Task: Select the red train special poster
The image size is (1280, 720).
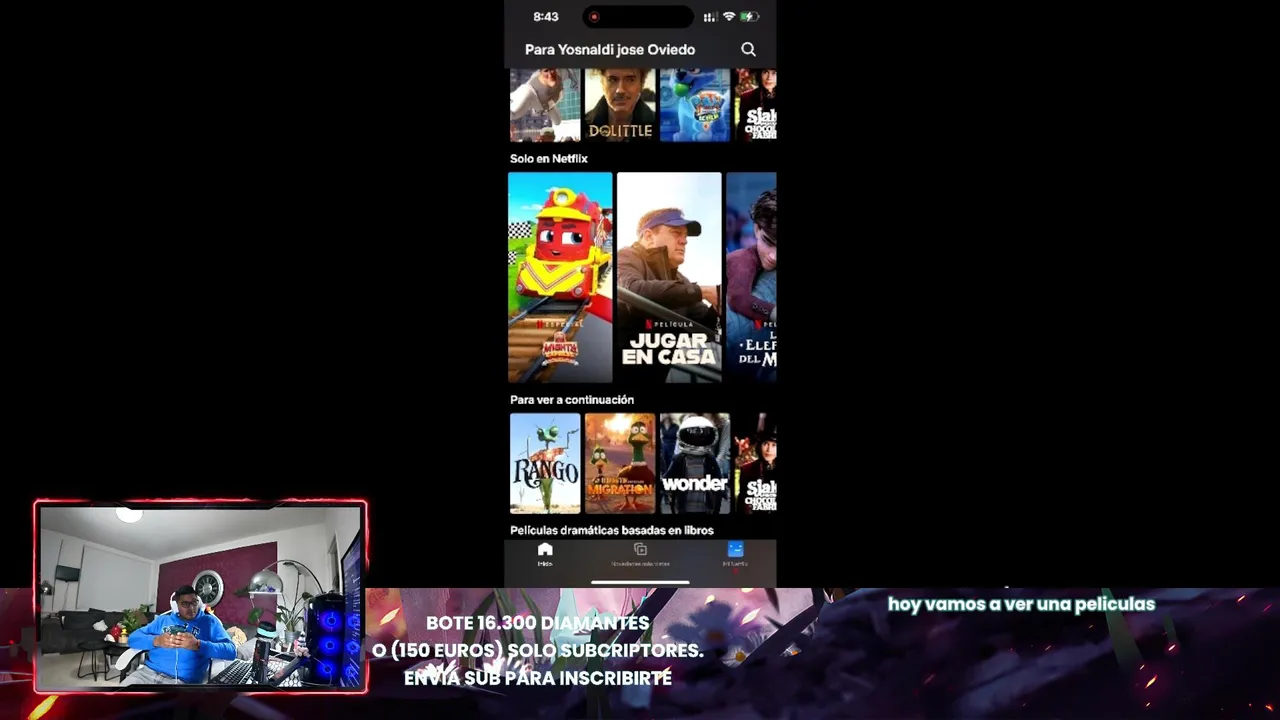Action: tap(560, 277)
